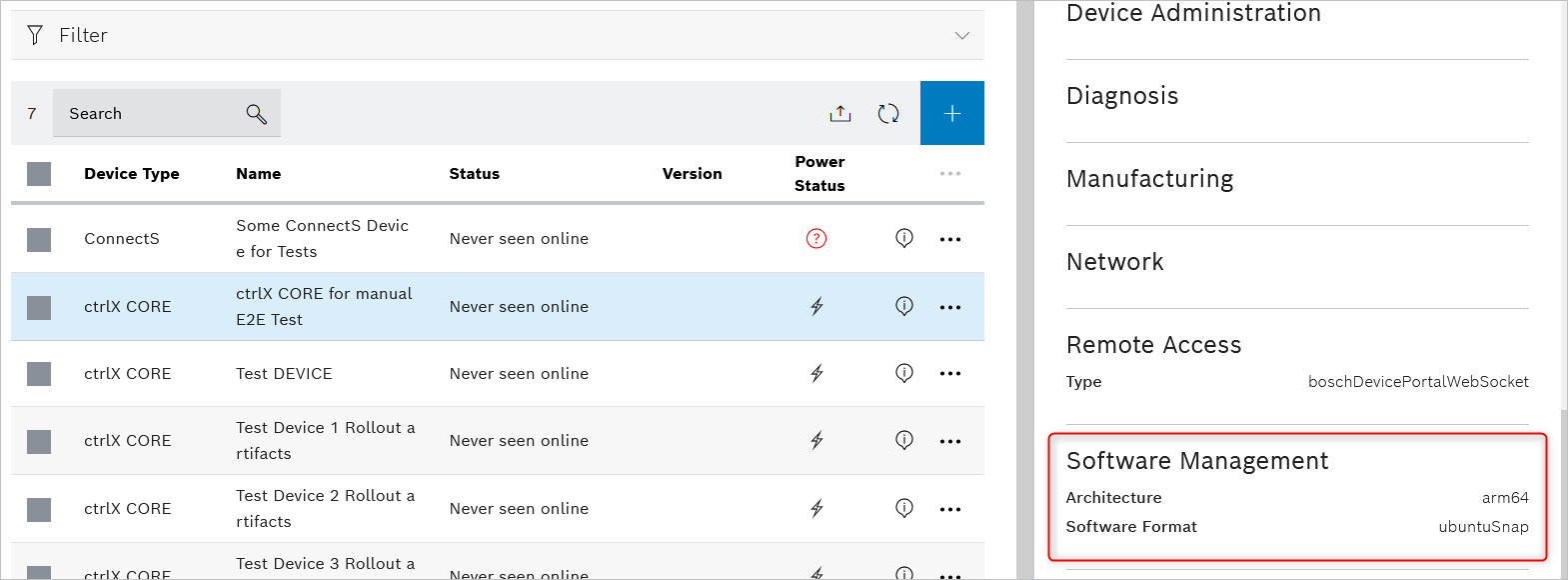The height and width of the screenshot is (580, 1568).
Task: Open more actions for Test Device 1 row
Action: tap(950, 441)
